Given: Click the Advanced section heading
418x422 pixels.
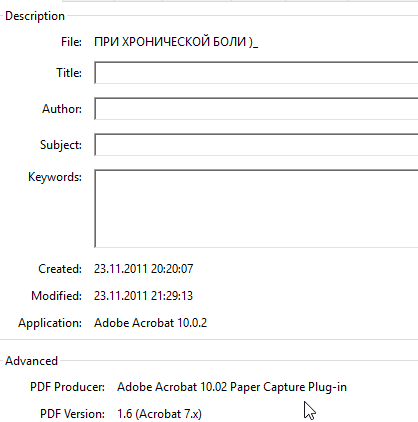Looking at the screenshot, I should pyautogui.click(x=31, y=361).
